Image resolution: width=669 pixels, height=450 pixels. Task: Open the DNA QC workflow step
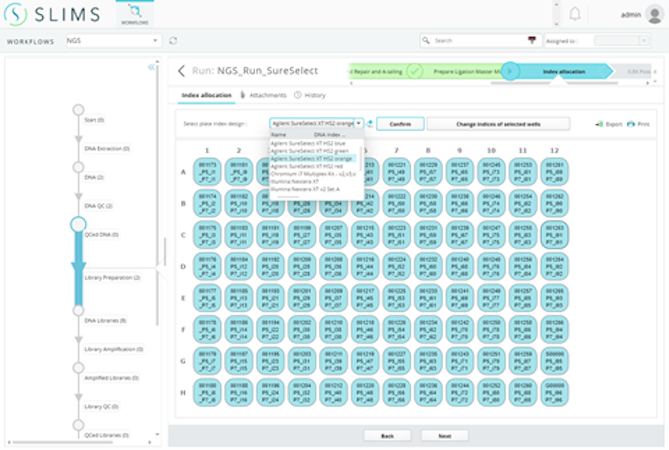98,206
